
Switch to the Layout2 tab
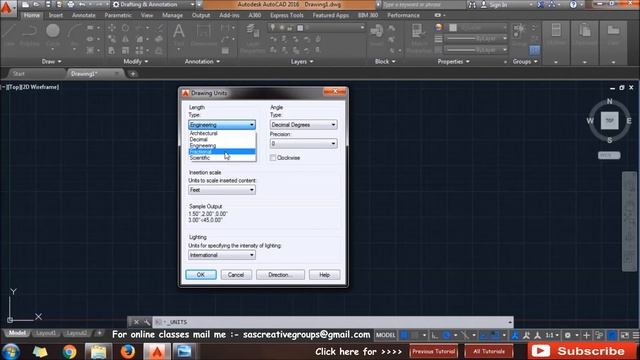pos(77,333)
